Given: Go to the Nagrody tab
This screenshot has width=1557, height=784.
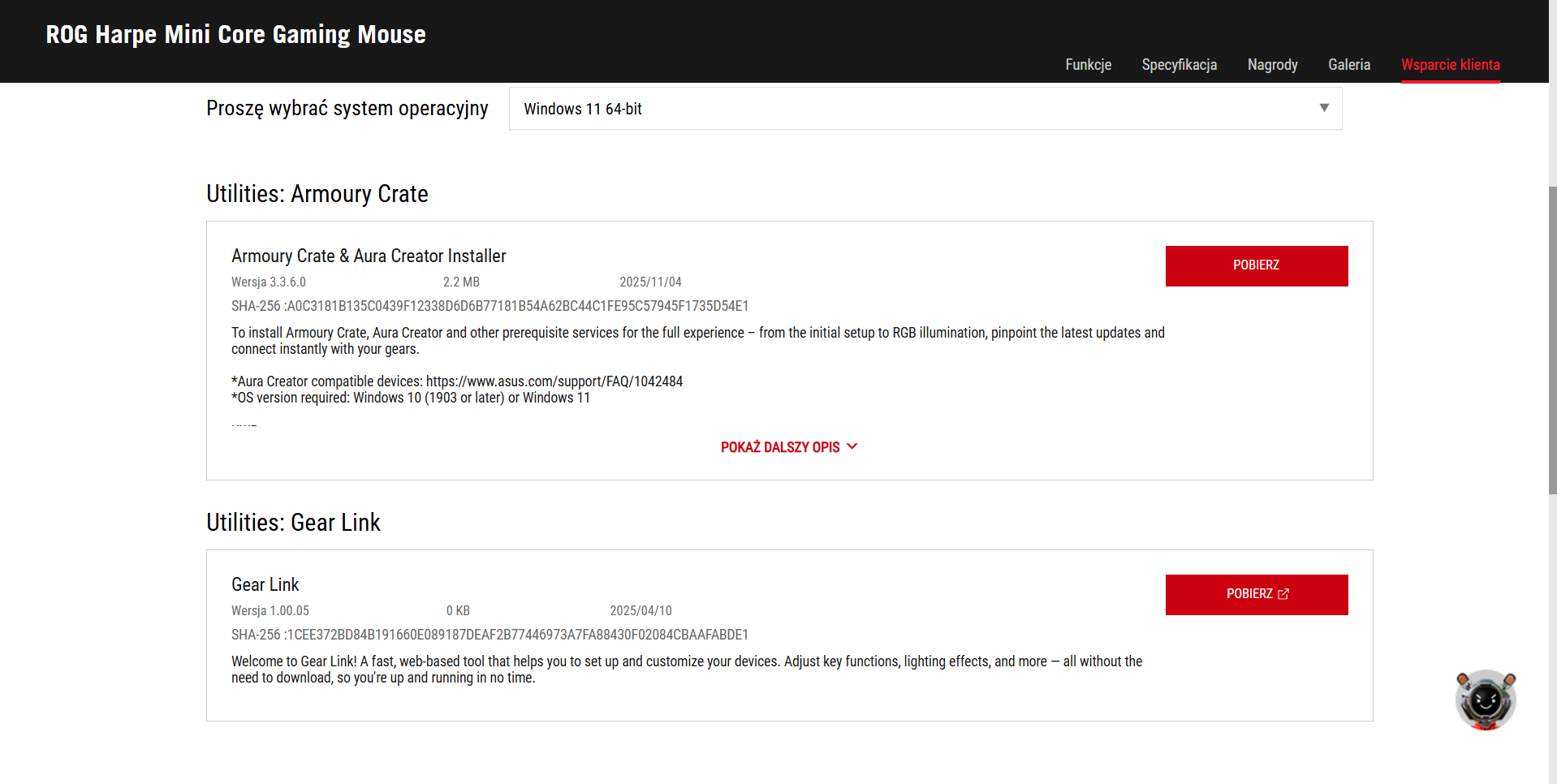Looking at the screenshot, I should 1273,65.
